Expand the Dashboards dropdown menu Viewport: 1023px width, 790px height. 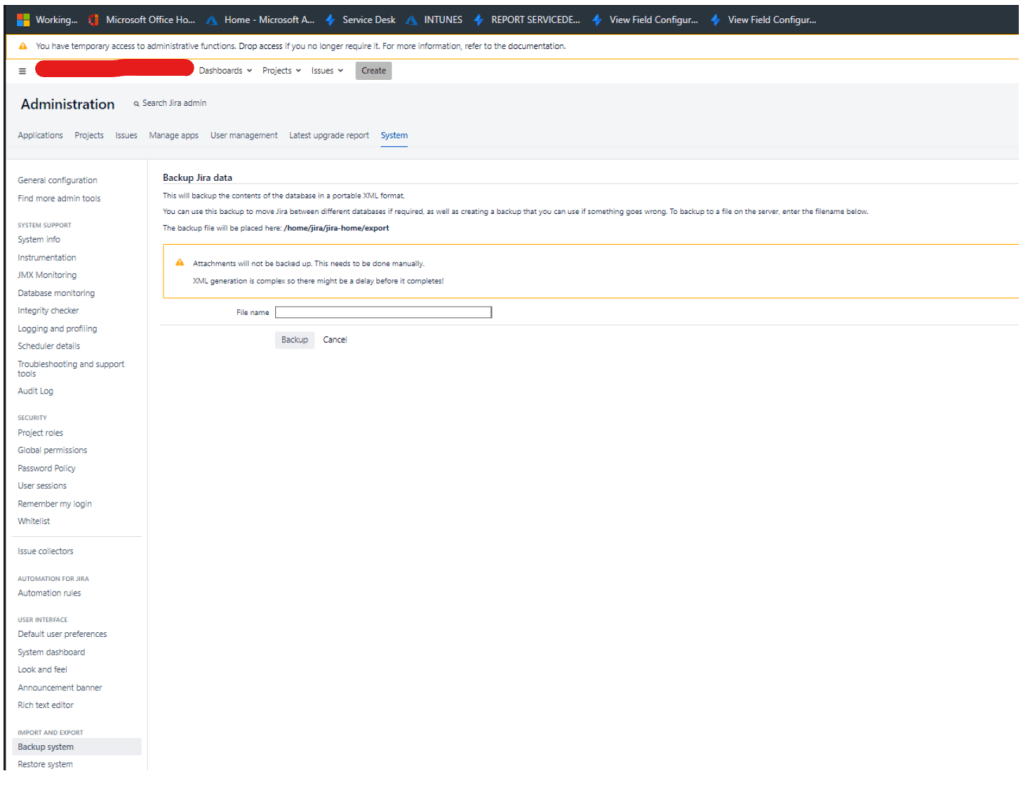point(225,71)
